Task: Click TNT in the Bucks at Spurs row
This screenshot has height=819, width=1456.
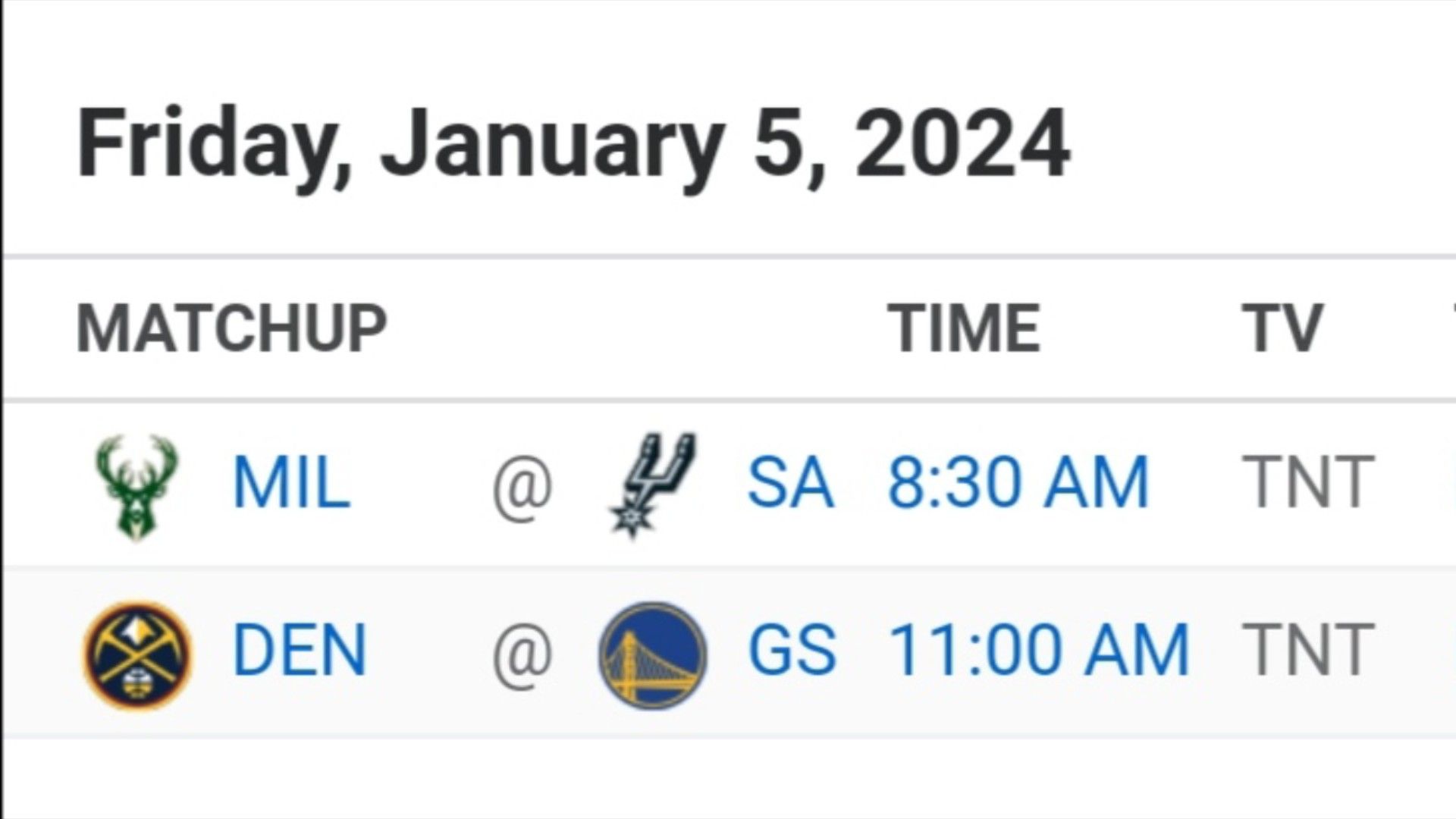Action: 1308,482
